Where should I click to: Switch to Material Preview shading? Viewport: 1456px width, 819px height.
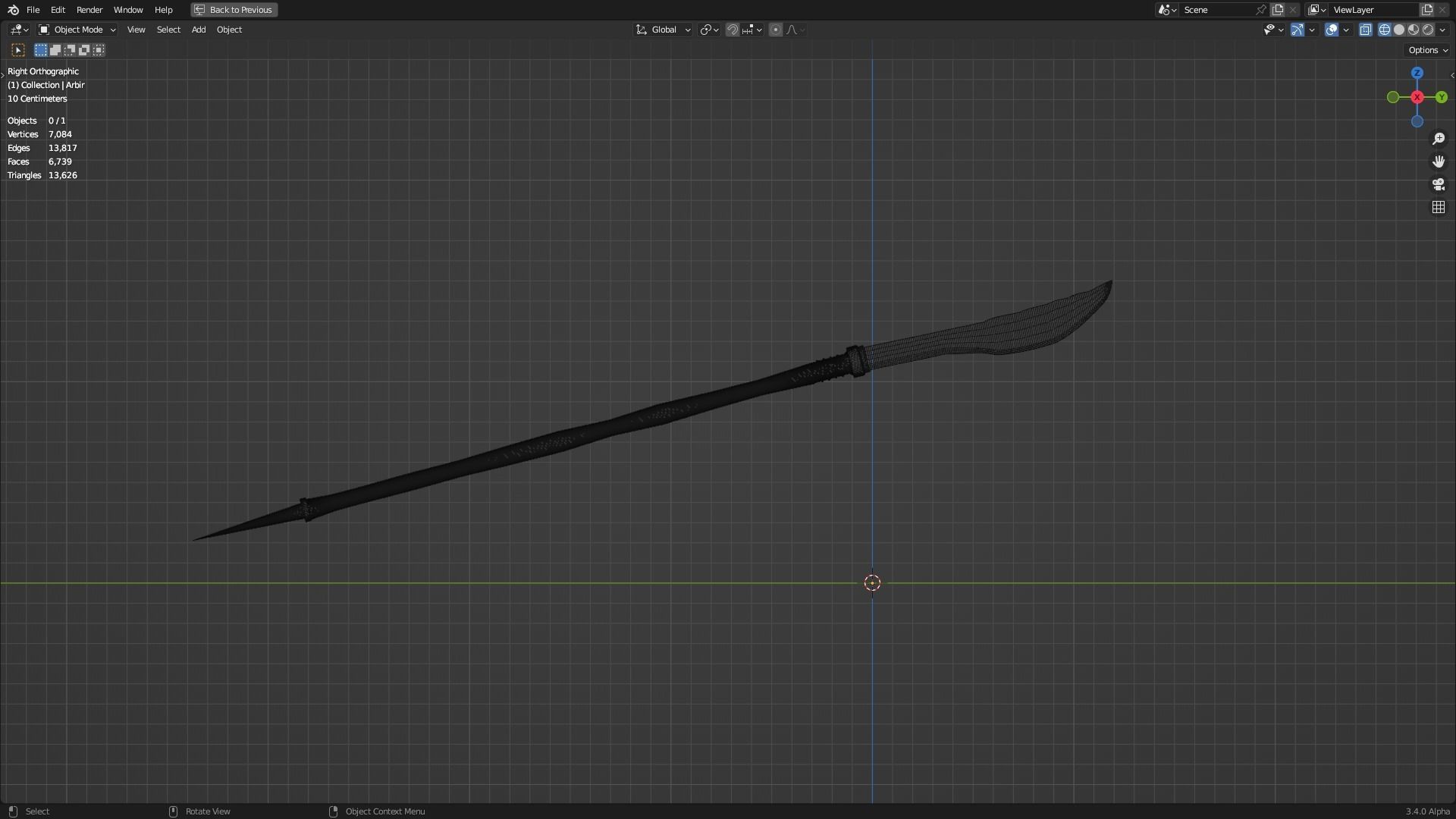click(1414, 30)
